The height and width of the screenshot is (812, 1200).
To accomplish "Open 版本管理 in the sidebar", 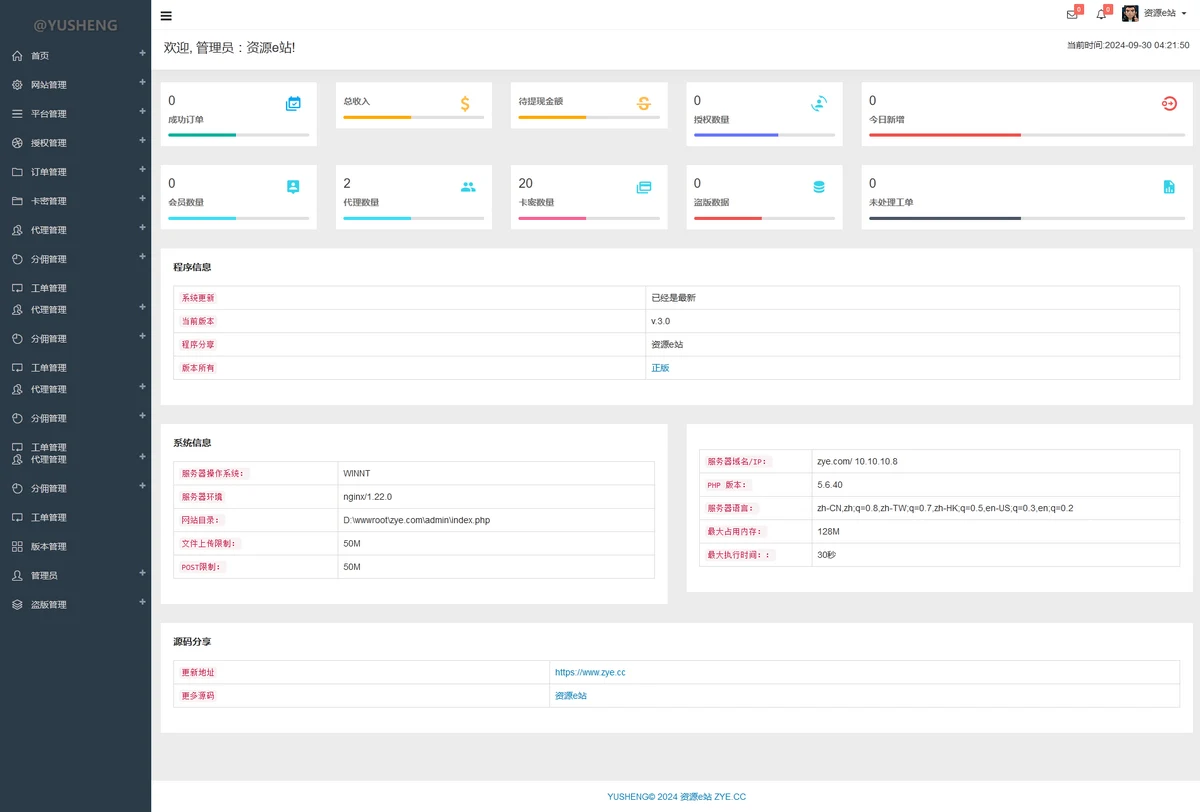I will click(x=48, y=547).
